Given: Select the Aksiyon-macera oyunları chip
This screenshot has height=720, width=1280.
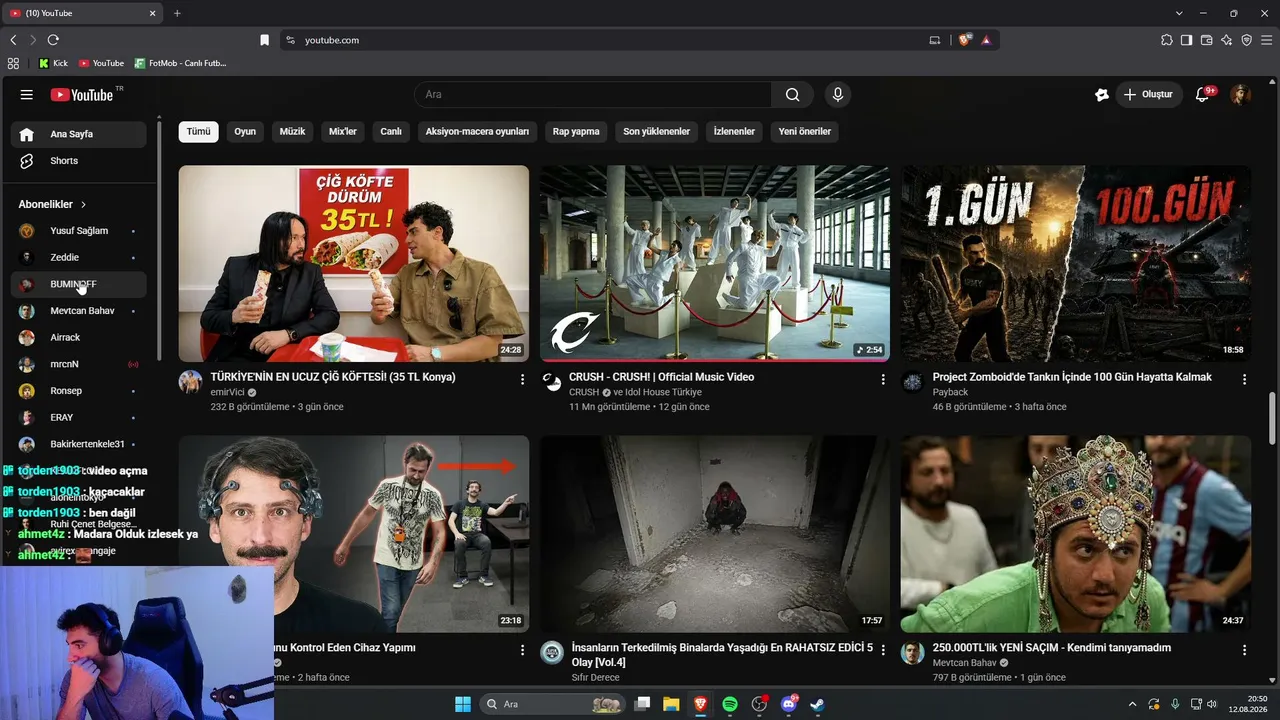Looking at the screenshot, I should tap(477, 131).
